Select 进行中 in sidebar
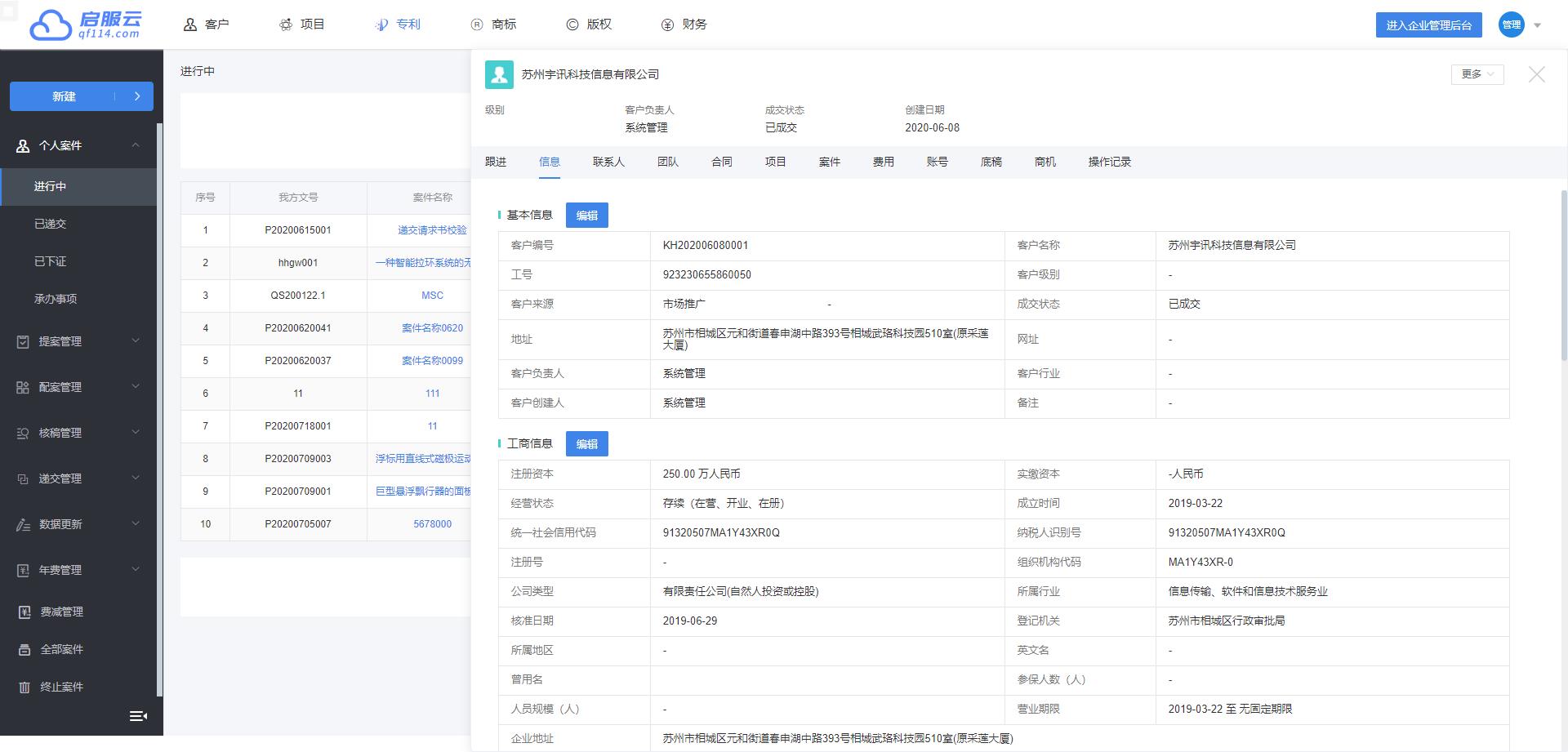Image resolution: width=1568 pixels, height=752 pixels. coord(78,186)
